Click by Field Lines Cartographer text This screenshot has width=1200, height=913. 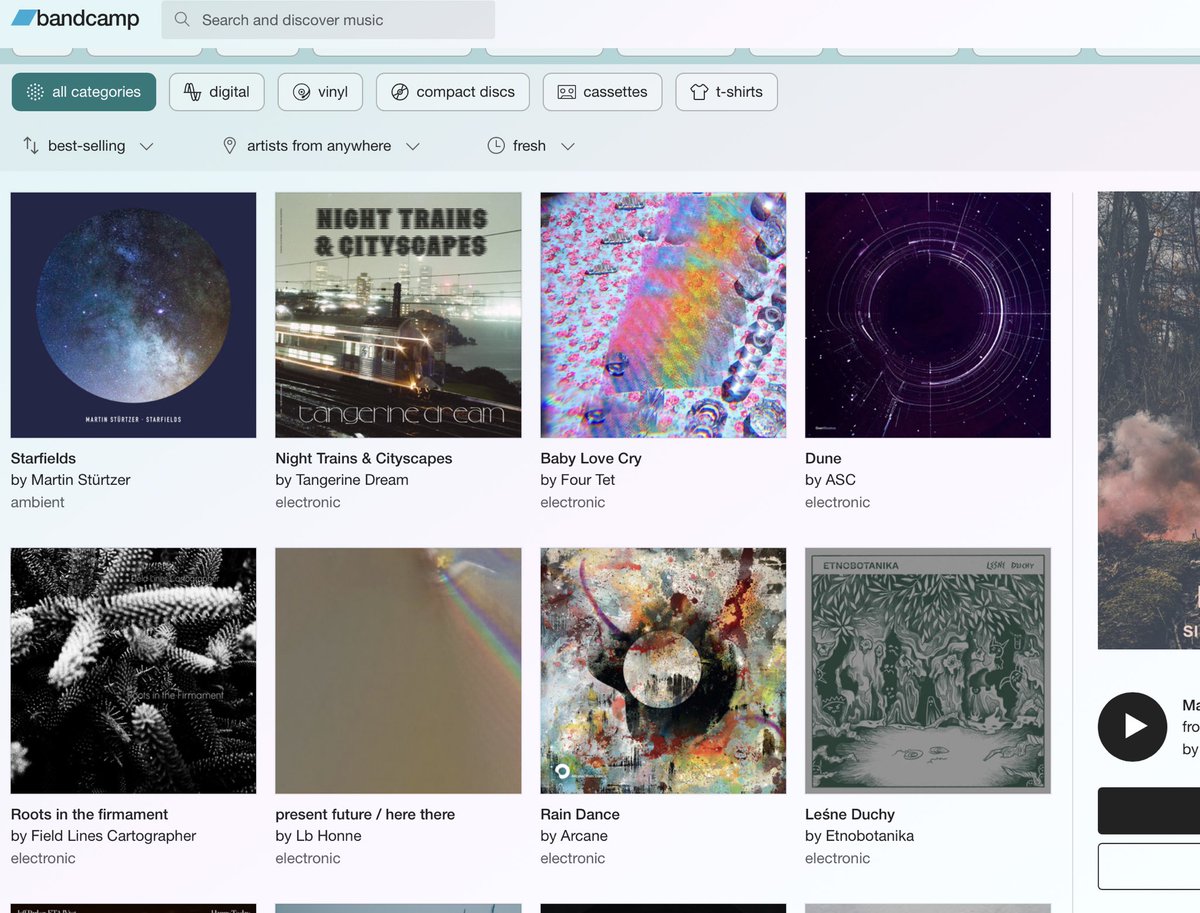click(104, 836)
